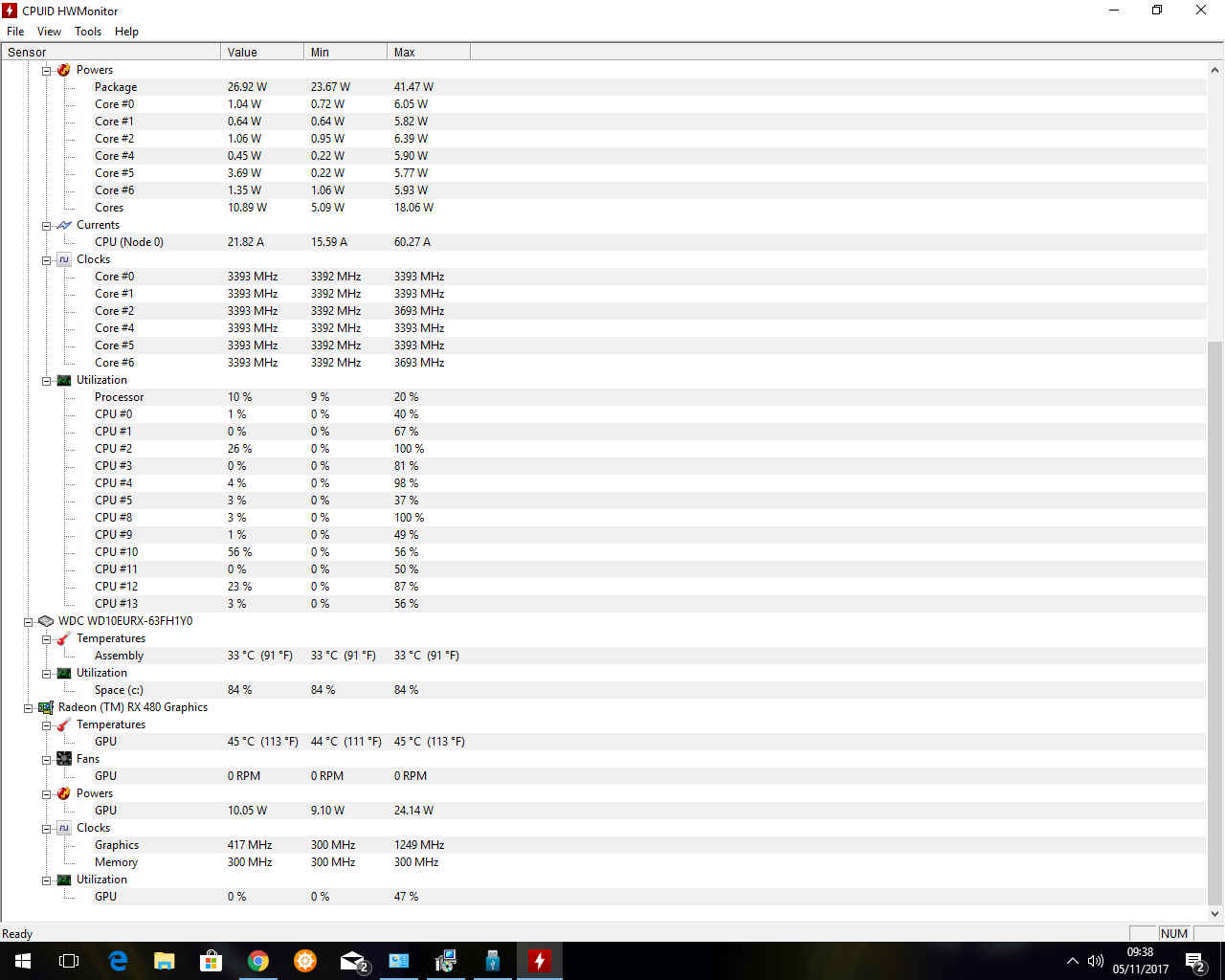Click the Utilization icon under Radeon Clocks group
1225x980 pixels.
tap(64, 880)
